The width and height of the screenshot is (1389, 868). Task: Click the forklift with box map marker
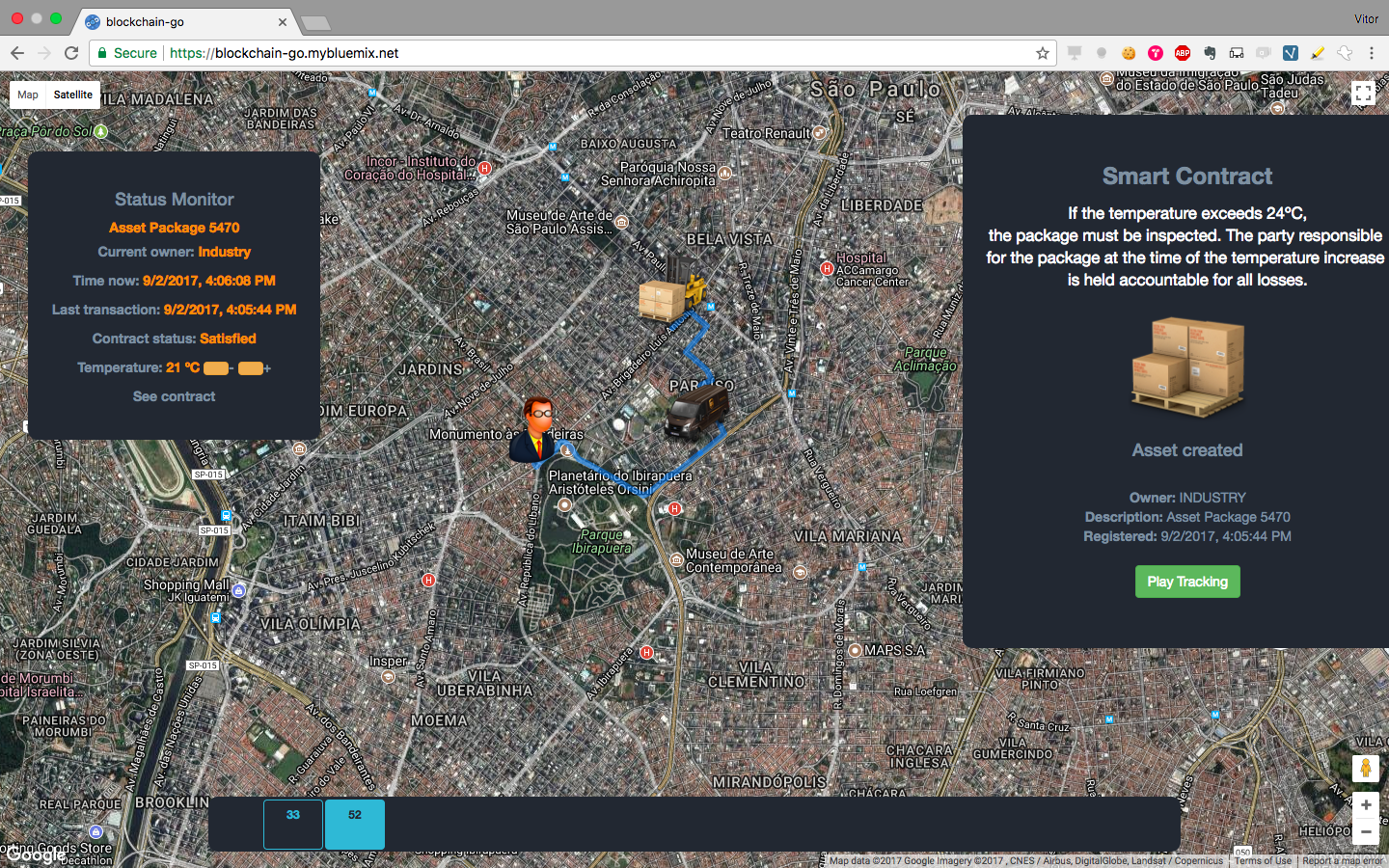pyautogui.click(x=672, y=288)
